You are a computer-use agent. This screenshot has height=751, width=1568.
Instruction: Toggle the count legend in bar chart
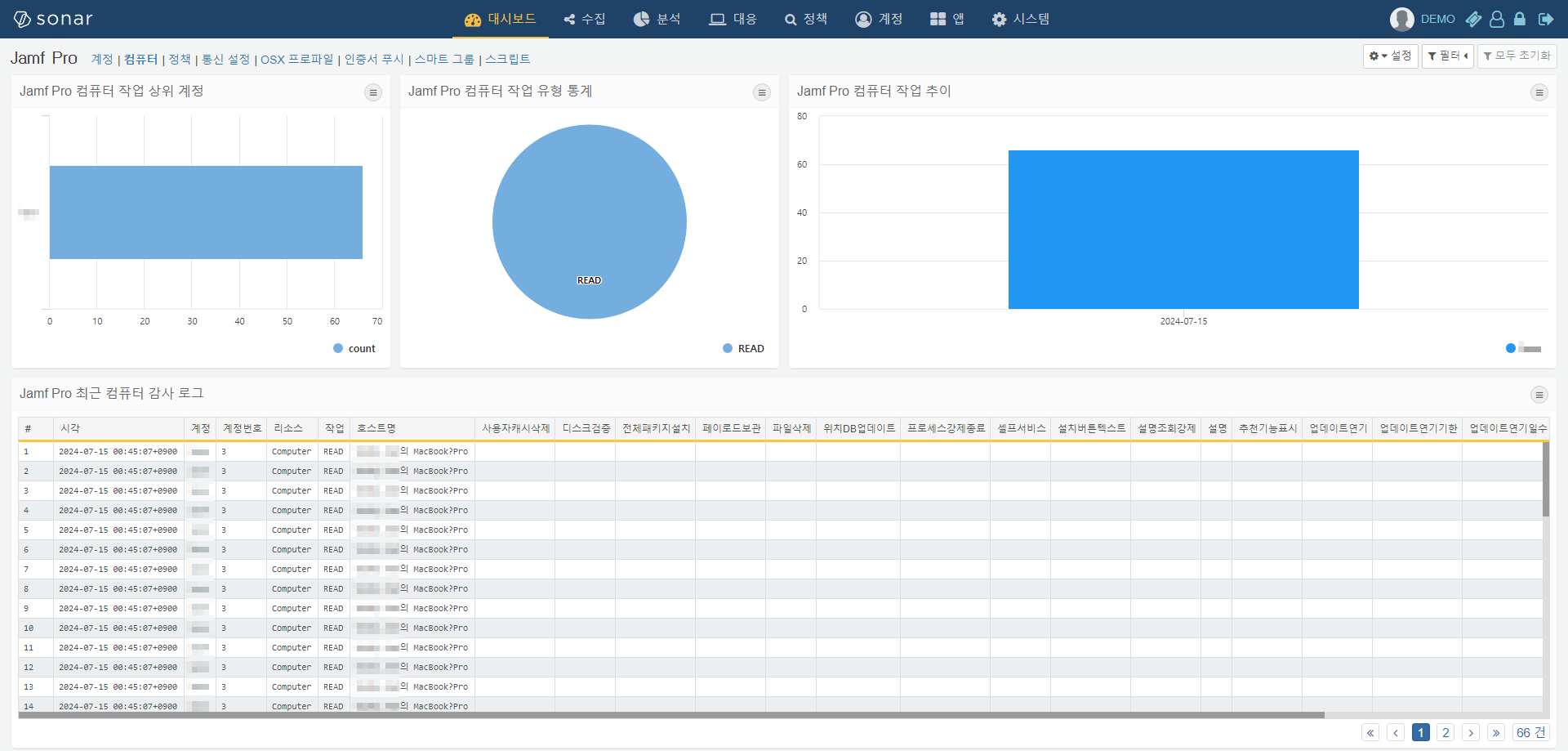[x=354, y=348]
